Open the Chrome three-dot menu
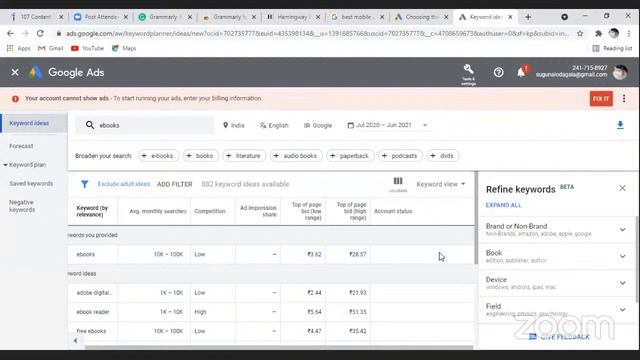This screenshot has height=360, width=640. pyautogui.click(x=629, y=33)
